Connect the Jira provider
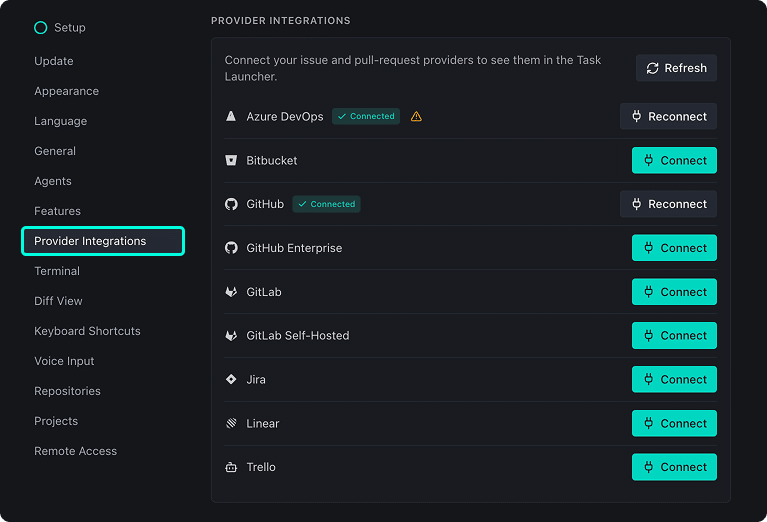Image resolution: width=767 pixels, height=522 pixels. (x=674, y=379)
